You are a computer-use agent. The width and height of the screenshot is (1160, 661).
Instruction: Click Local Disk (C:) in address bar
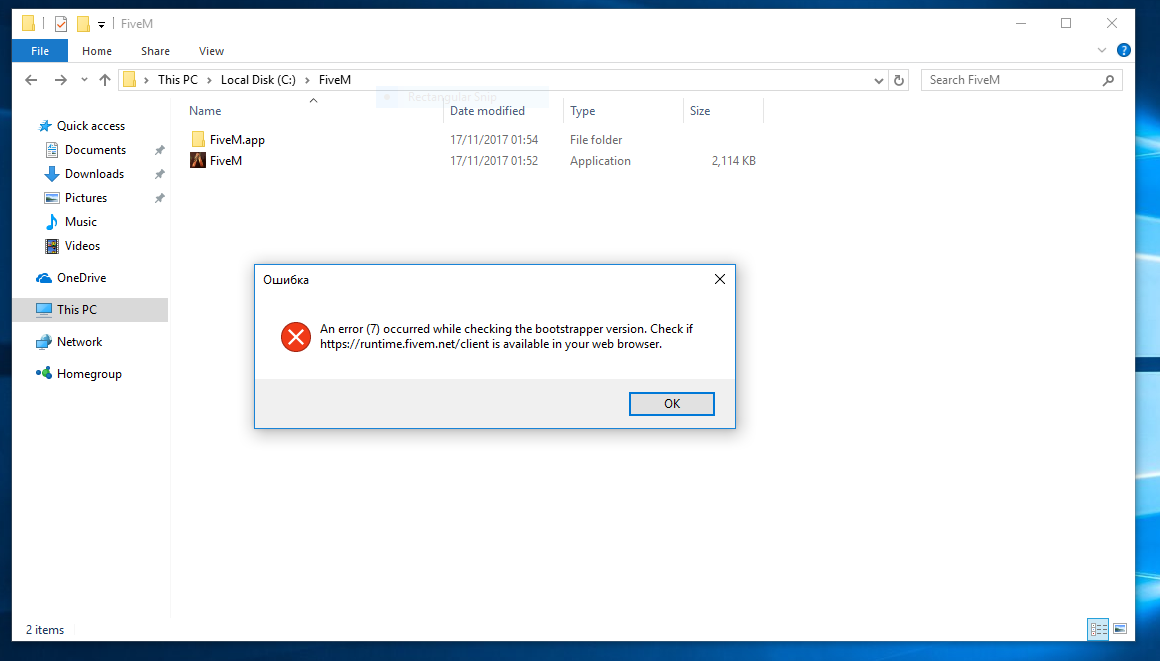[x=258, y=80]
